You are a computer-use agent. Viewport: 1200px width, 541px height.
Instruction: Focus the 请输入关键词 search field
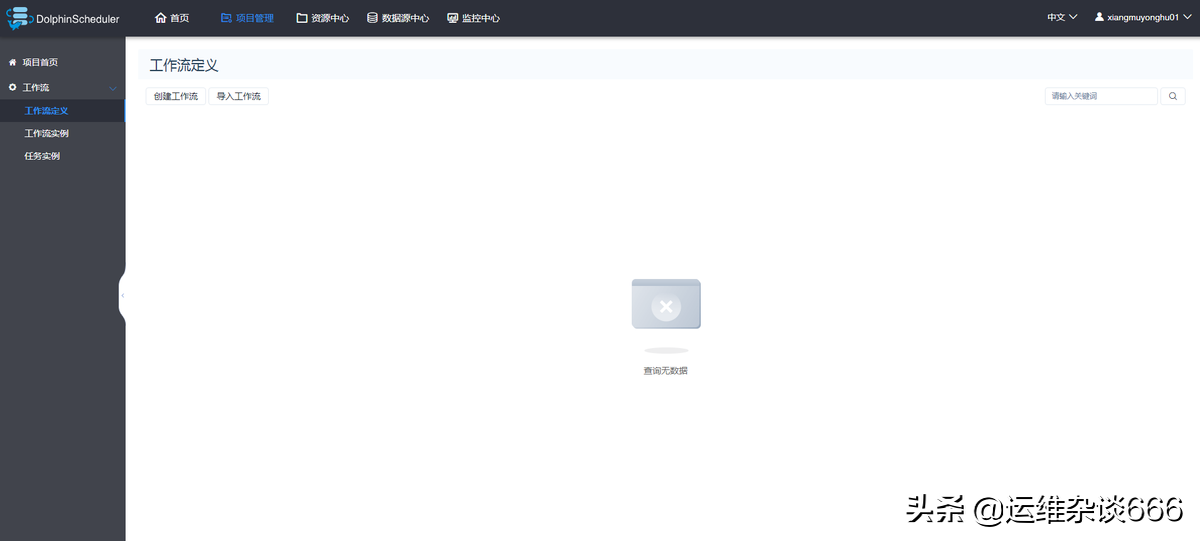pyautogui.click(x=1100, y=96)
